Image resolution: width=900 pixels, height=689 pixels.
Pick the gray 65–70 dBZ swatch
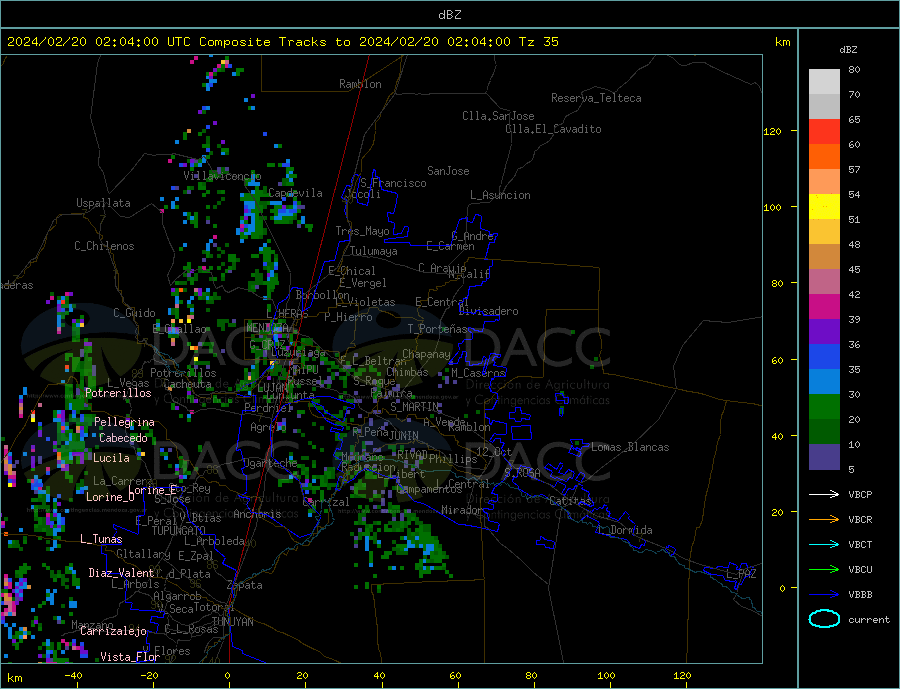(824, 107)
